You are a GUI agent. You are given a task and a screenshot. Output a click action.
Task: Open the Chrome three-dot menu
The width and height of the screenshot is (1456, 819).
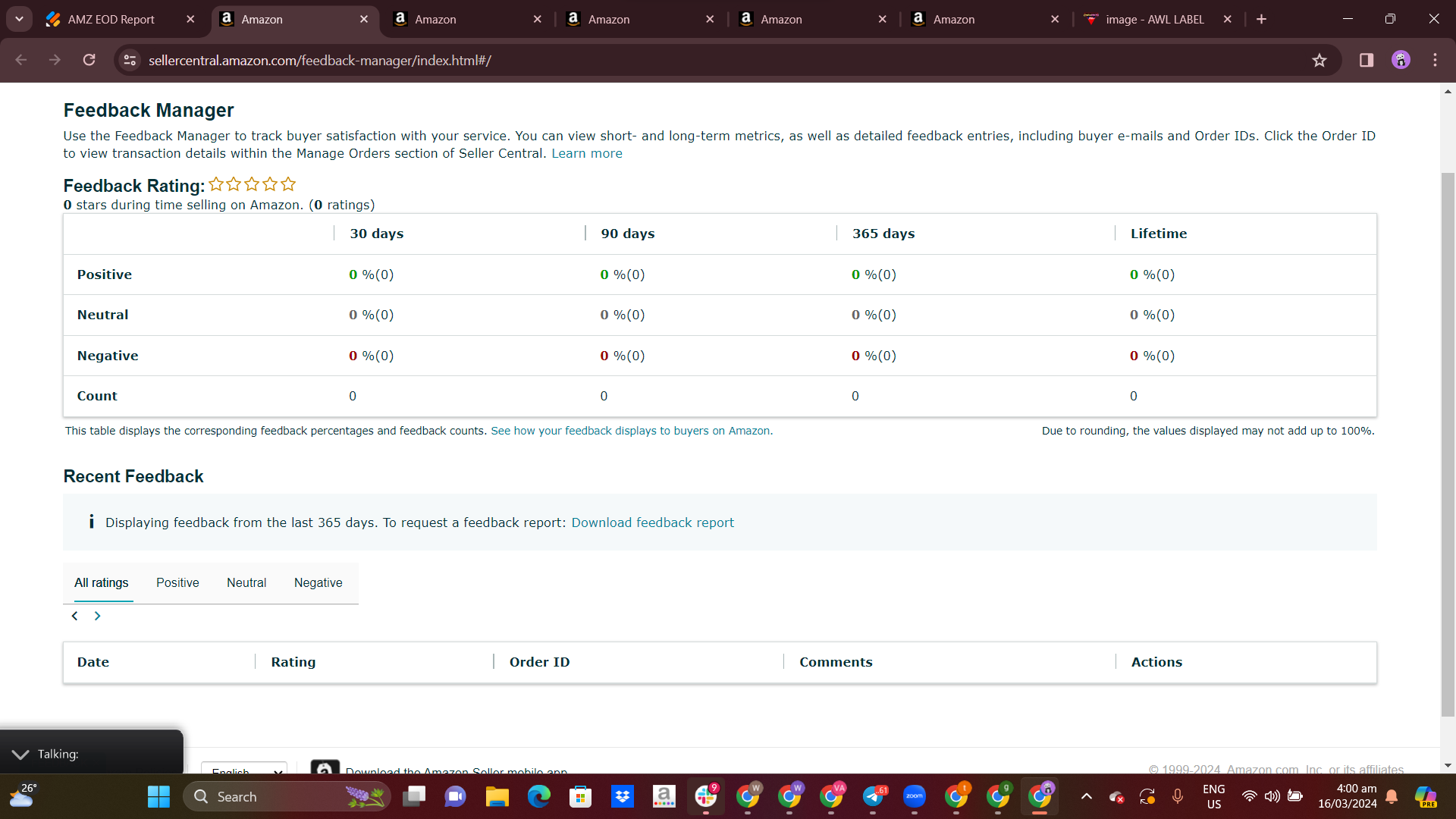click(x=1435, y=60)
